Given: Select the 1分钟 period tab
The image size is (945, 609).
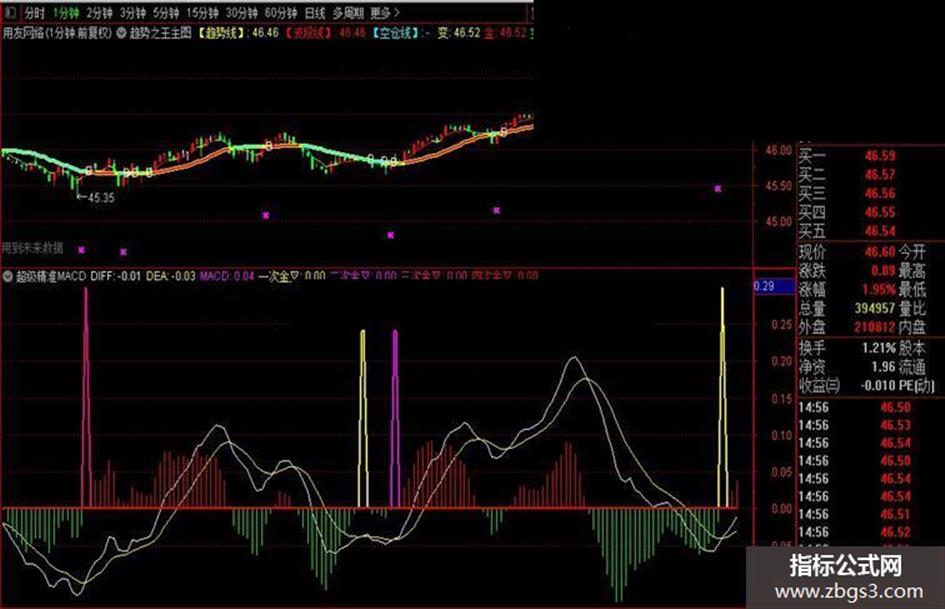Looking at the screenshot, I should click(66, 13).
